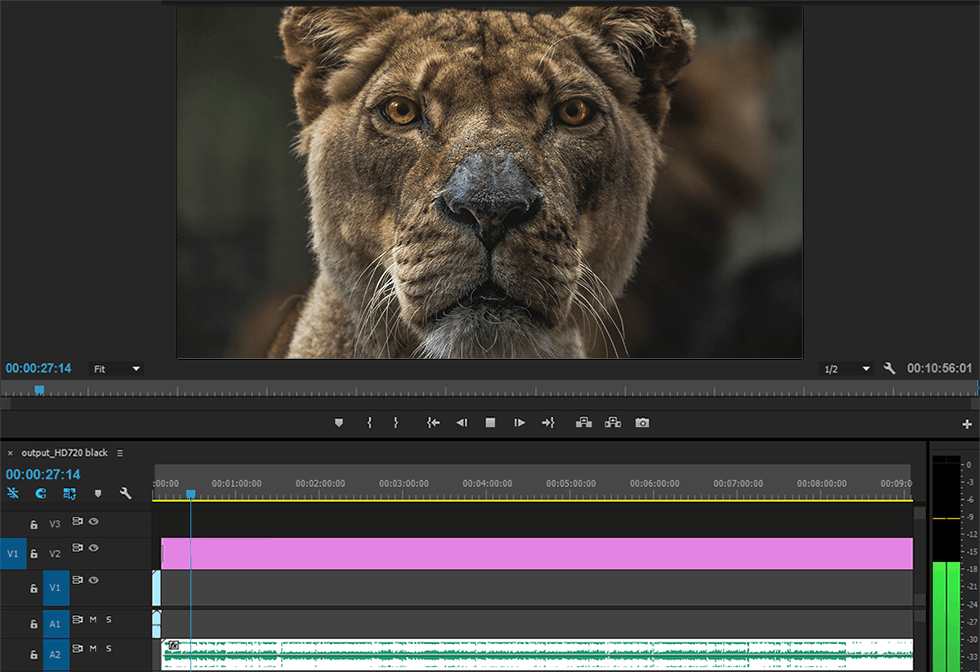Click the Extract button
This screenshot has height=672, width=980.
point(613,423)
